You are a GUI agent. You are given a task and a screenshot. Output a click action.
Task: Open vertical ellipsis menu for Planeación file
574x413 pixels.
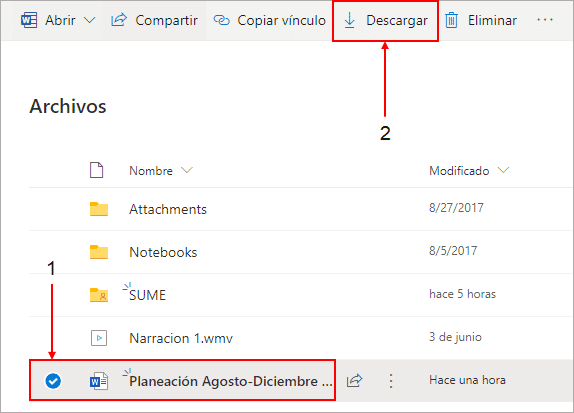tap(391, 381)
